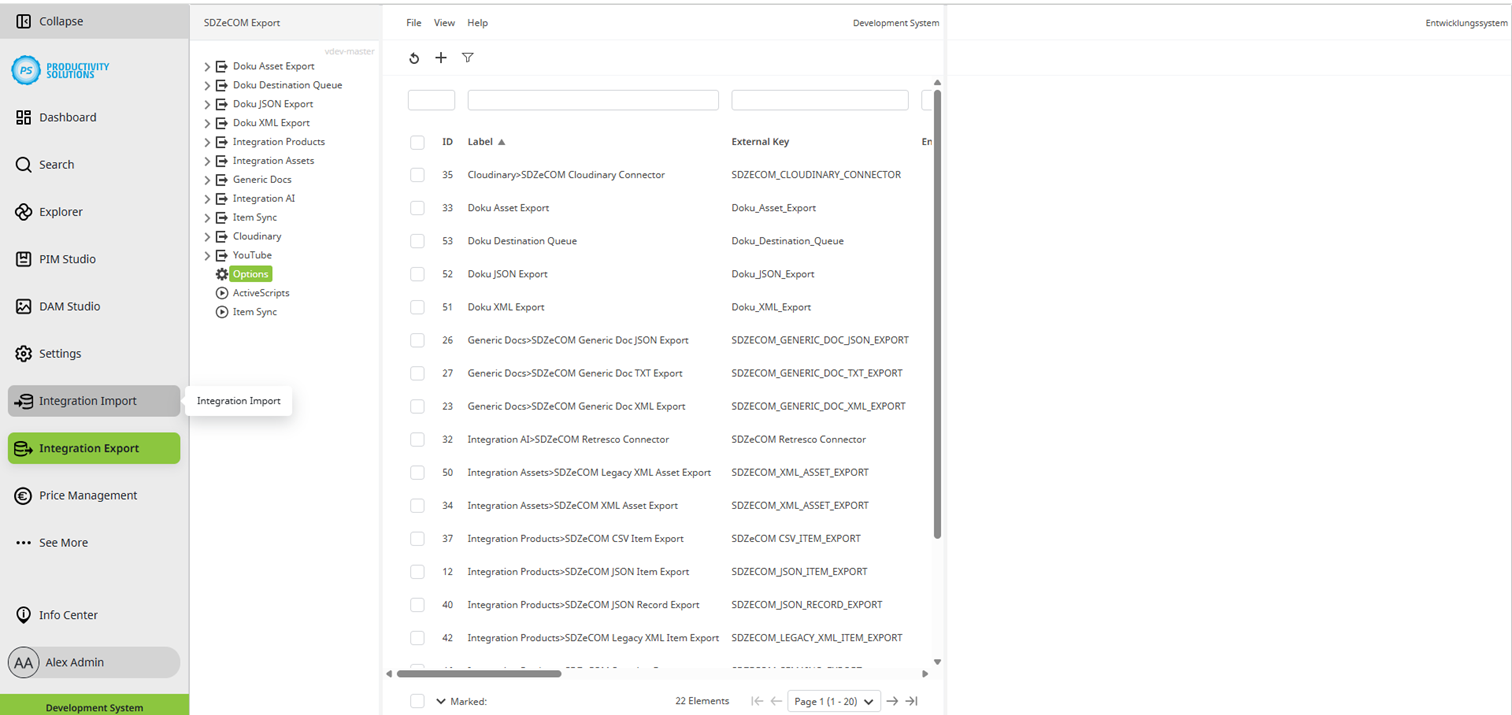The width and height of the screenshot is (1512, 715).
Task: Open the Add (plus) icon to create export
Action: point(441,58)
